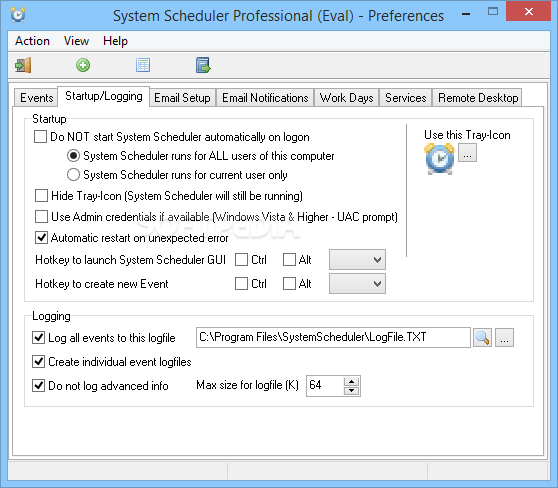Minimize the Preferences window
The width and height of the screenshot is (558, 488).
tap(466, 14)
